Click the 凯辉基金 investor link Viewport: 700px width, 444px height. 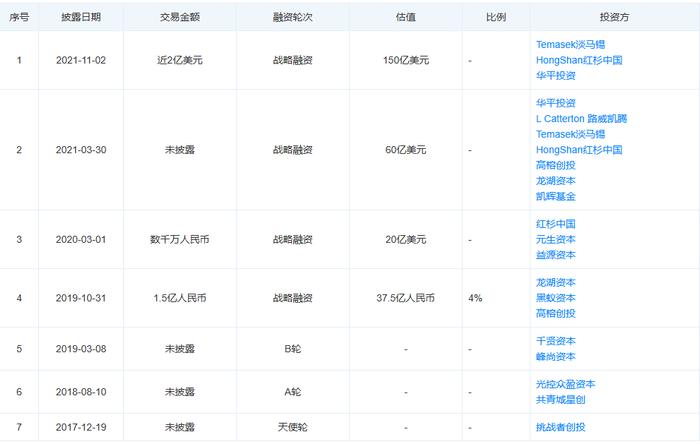point(556,196)
